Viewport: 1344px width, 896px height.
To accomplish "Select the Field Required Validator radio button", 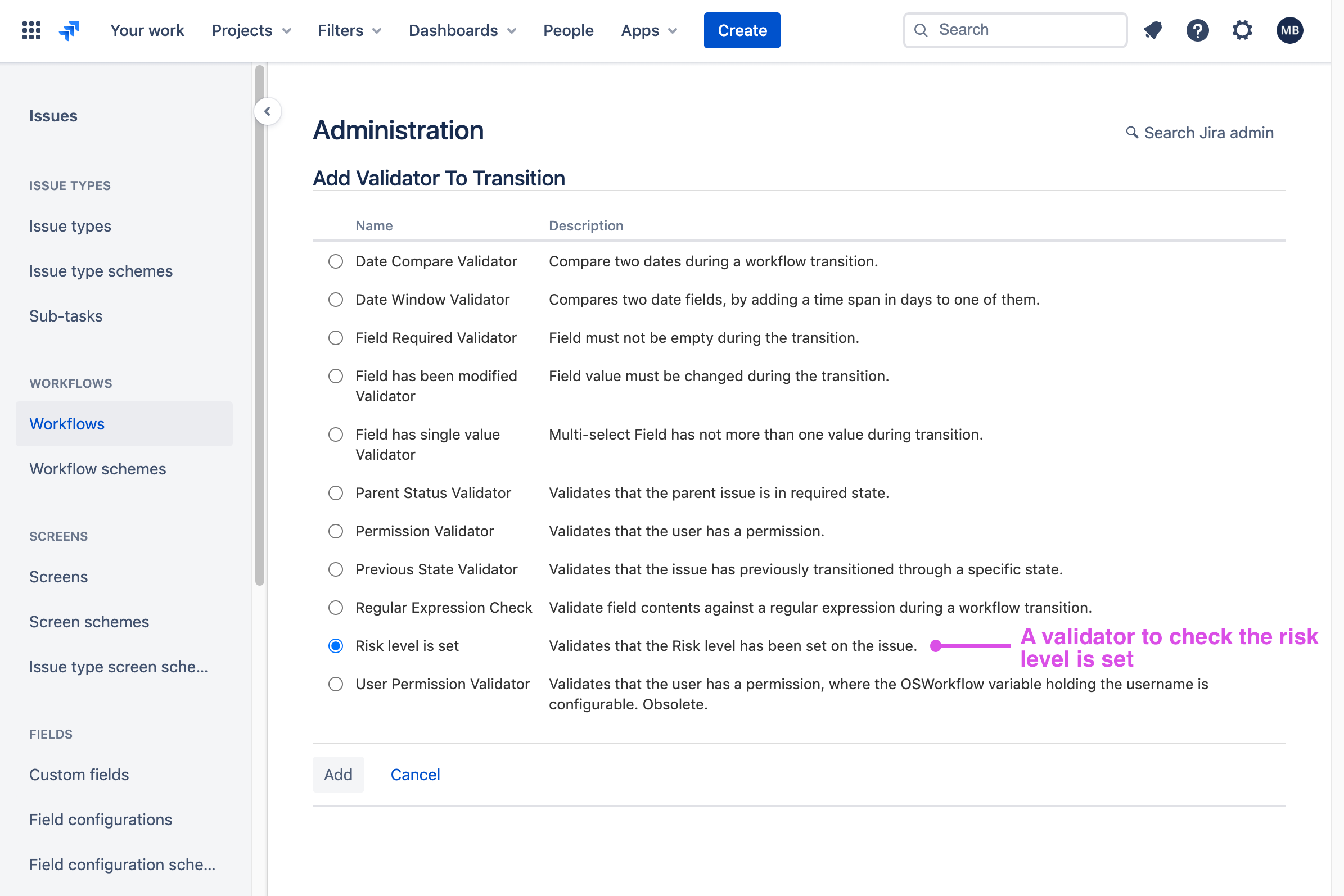I will 336,338.
